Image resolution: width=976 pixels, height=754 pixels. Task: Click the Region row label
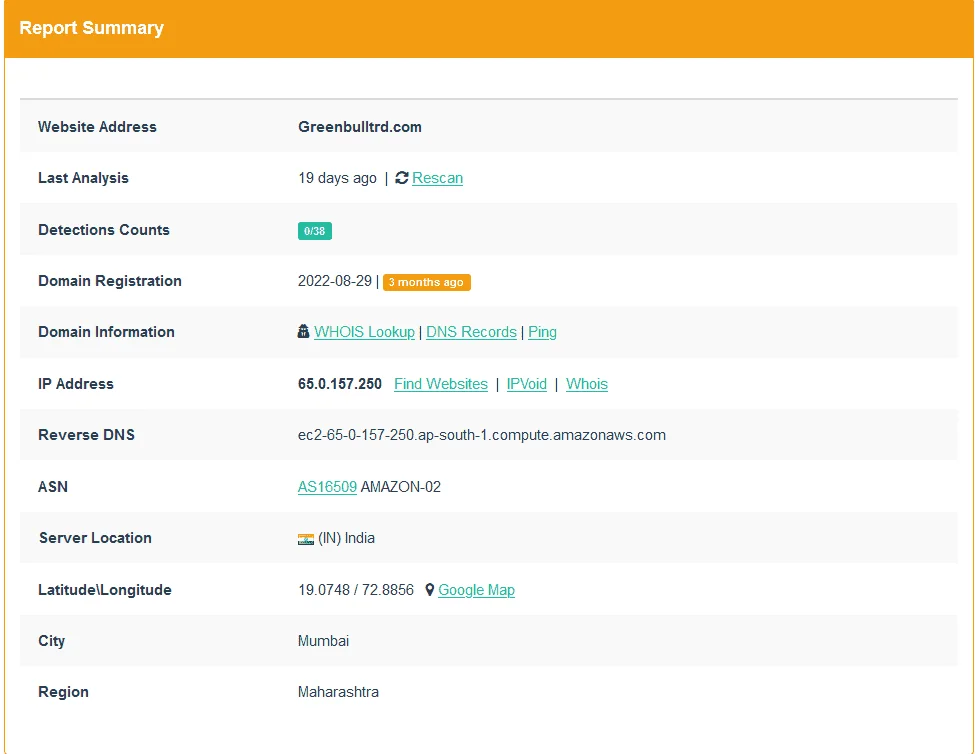click(x=63, y=692)
